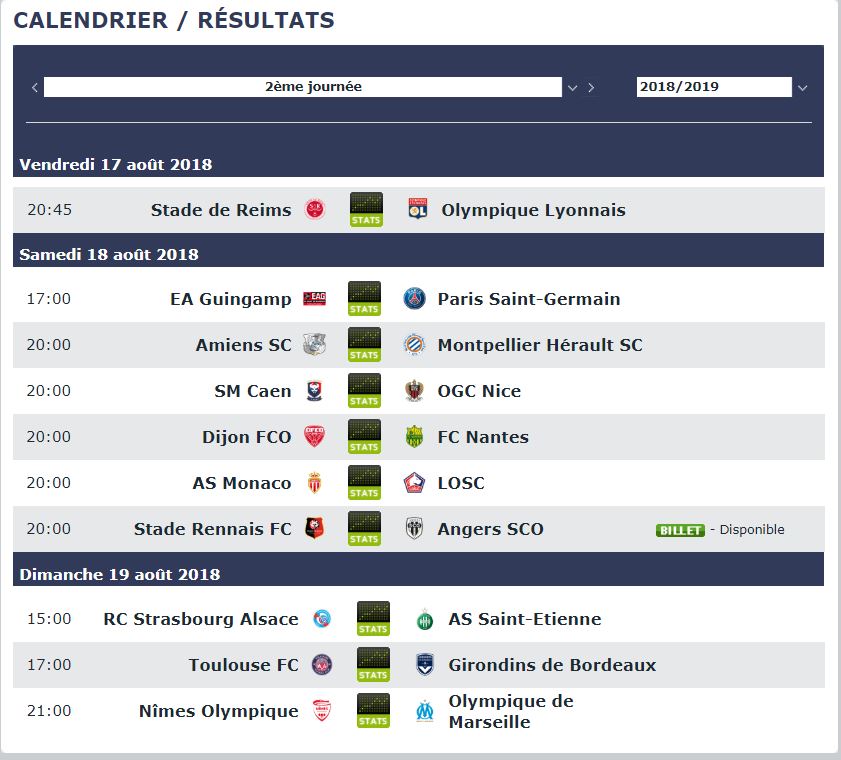Expand the 2ème journée dropdown arrow
841x760 pixels.
pyautogui.click(x=572, y=87)
